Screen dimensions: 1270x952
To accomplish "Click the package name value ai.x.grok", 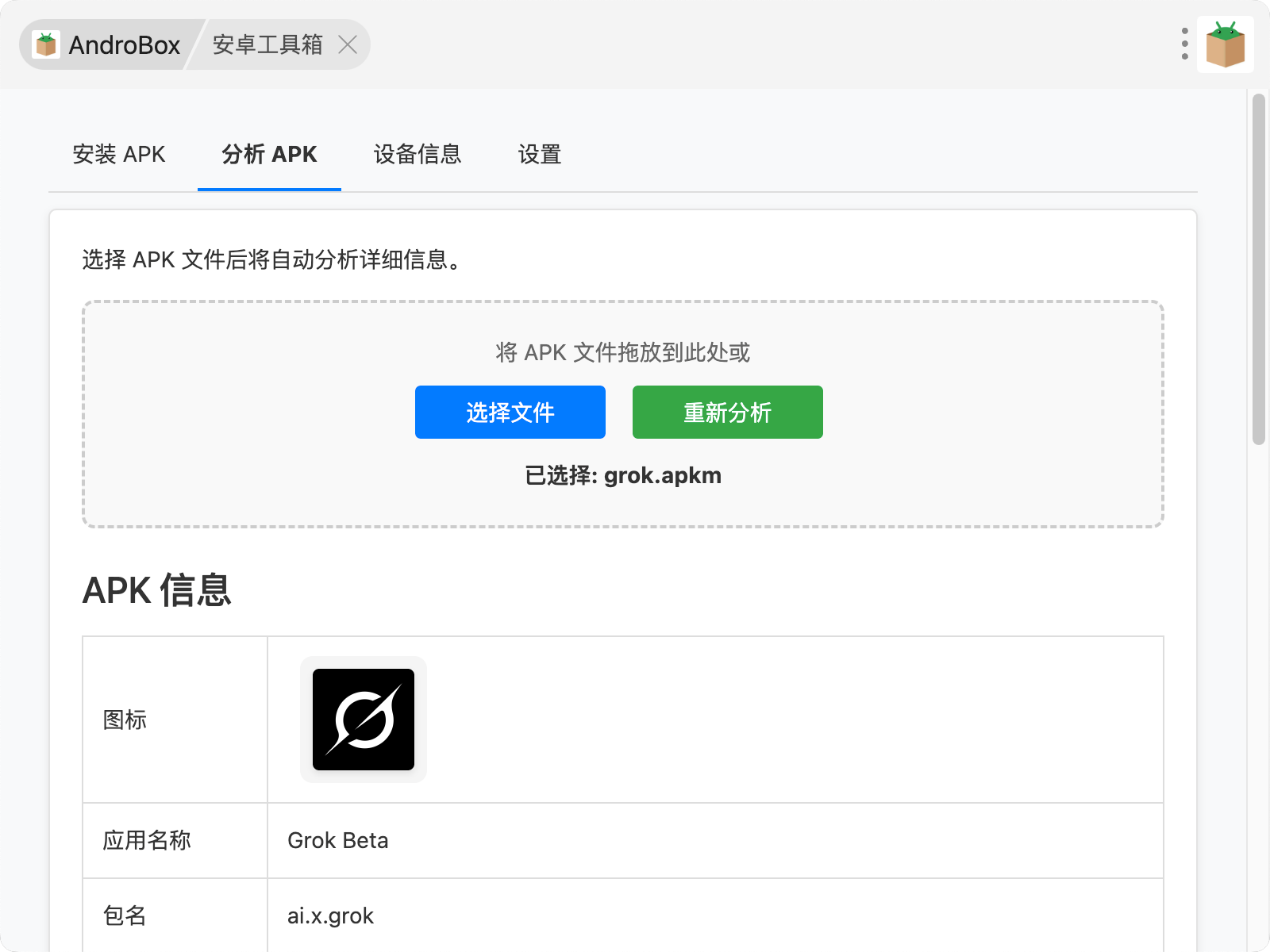I will point(330,916).
